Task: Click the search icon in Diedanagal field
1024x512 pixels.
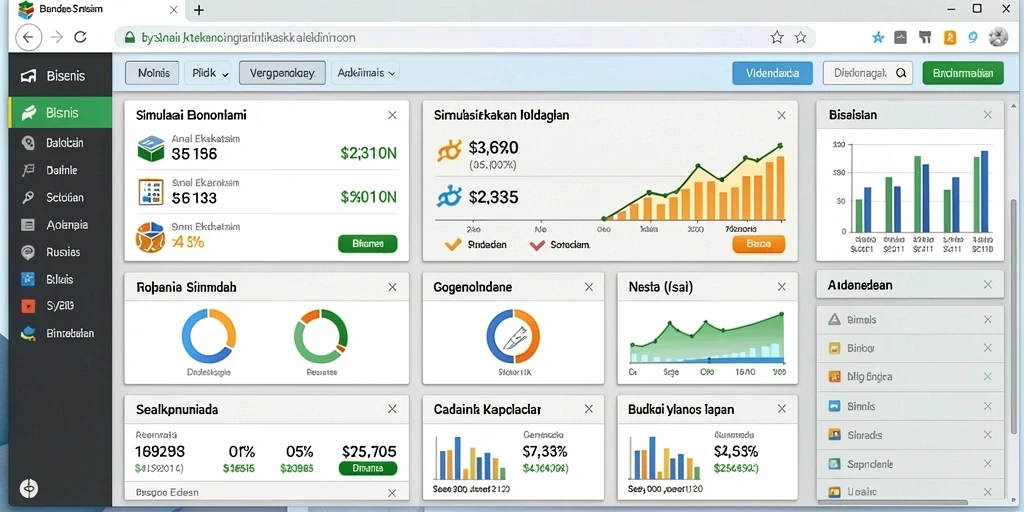Action: [x=901, y=73]
